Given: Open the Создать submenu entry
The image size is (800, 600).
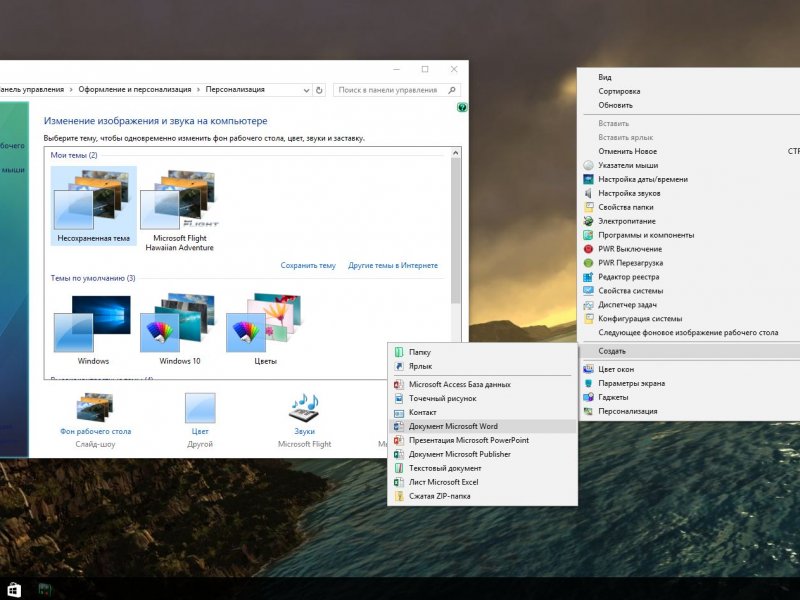Looking at the screenshot, I should tap(691, 351).
